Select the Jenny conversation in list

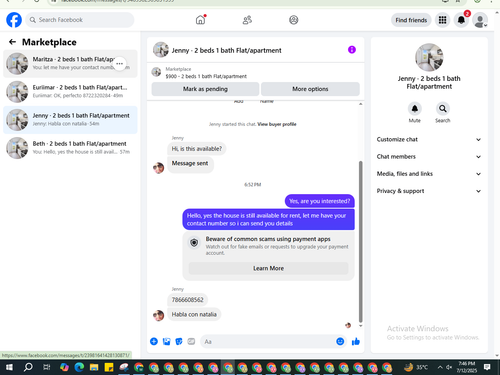(x=70, y=120)
